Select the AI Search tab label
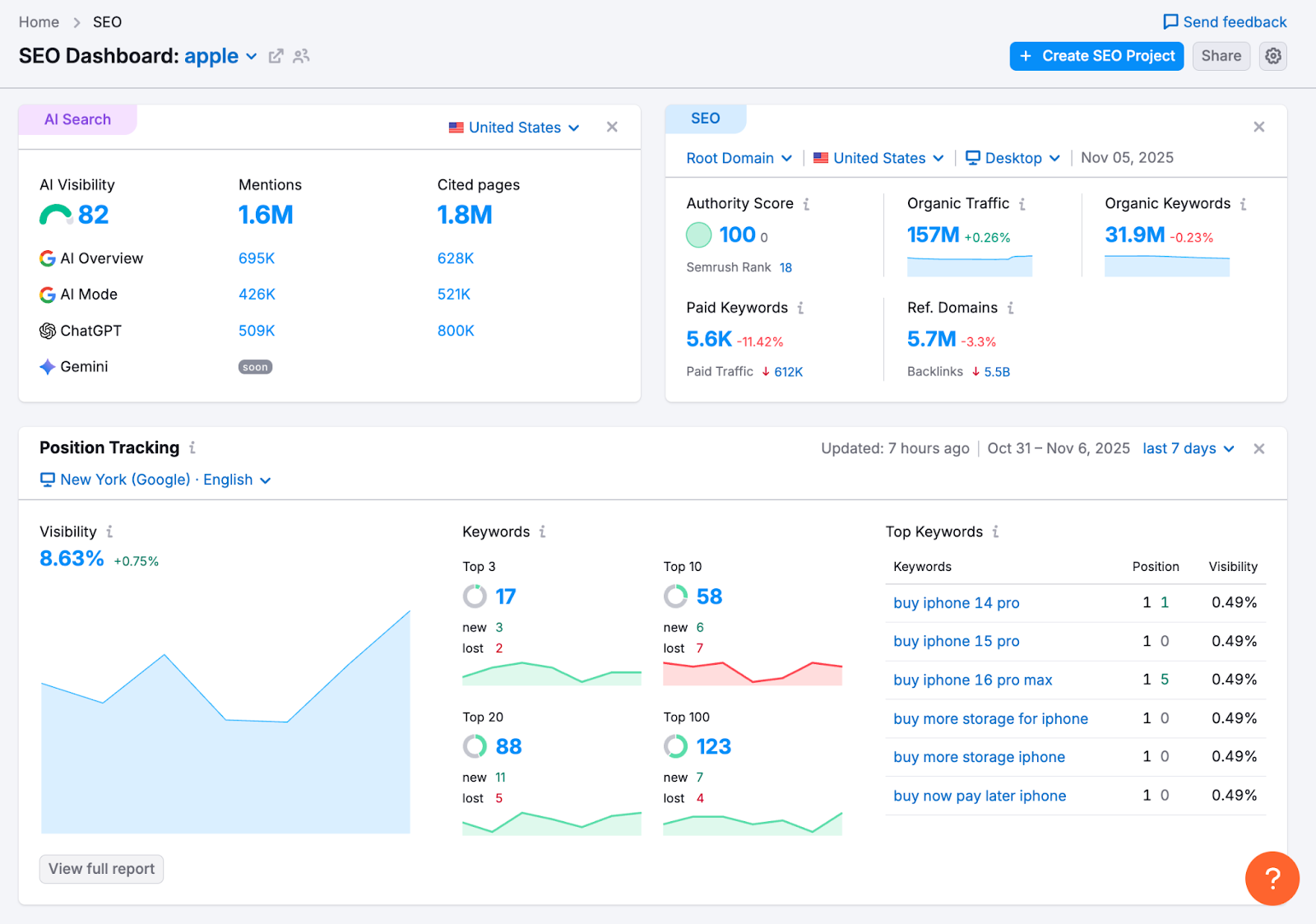Viewport: 1316px width, 924px height. coord(77,119)
